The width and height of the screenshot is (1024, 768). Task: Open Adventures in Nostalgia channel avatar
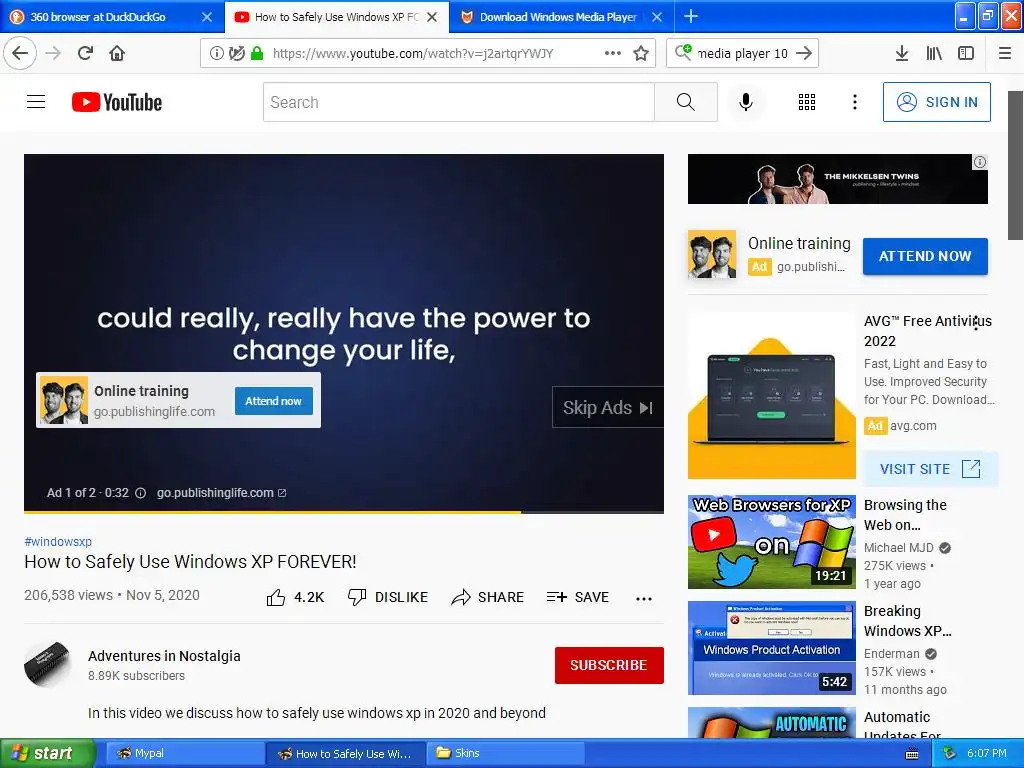[47, 665]
